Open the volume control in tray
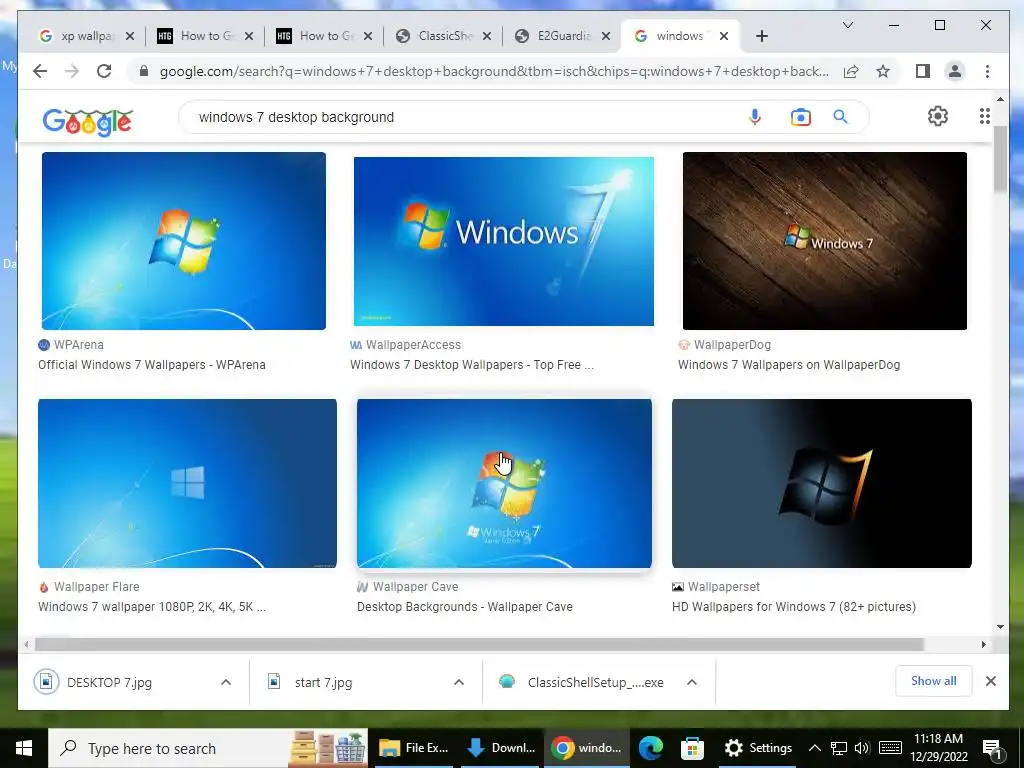Viewport: 1024px width, 768px height. [x=862, y=748]
